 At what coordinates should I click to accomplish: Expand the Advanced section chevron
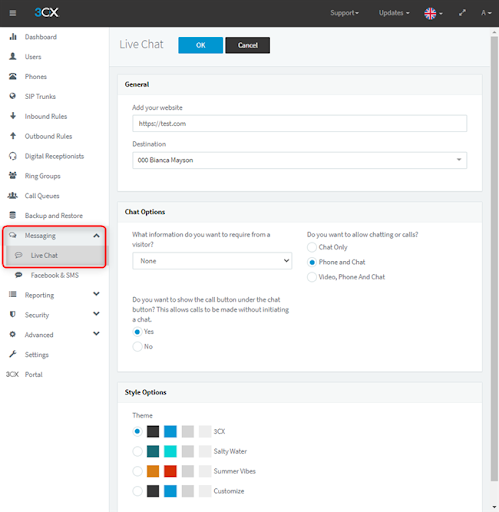click(96, 334)
